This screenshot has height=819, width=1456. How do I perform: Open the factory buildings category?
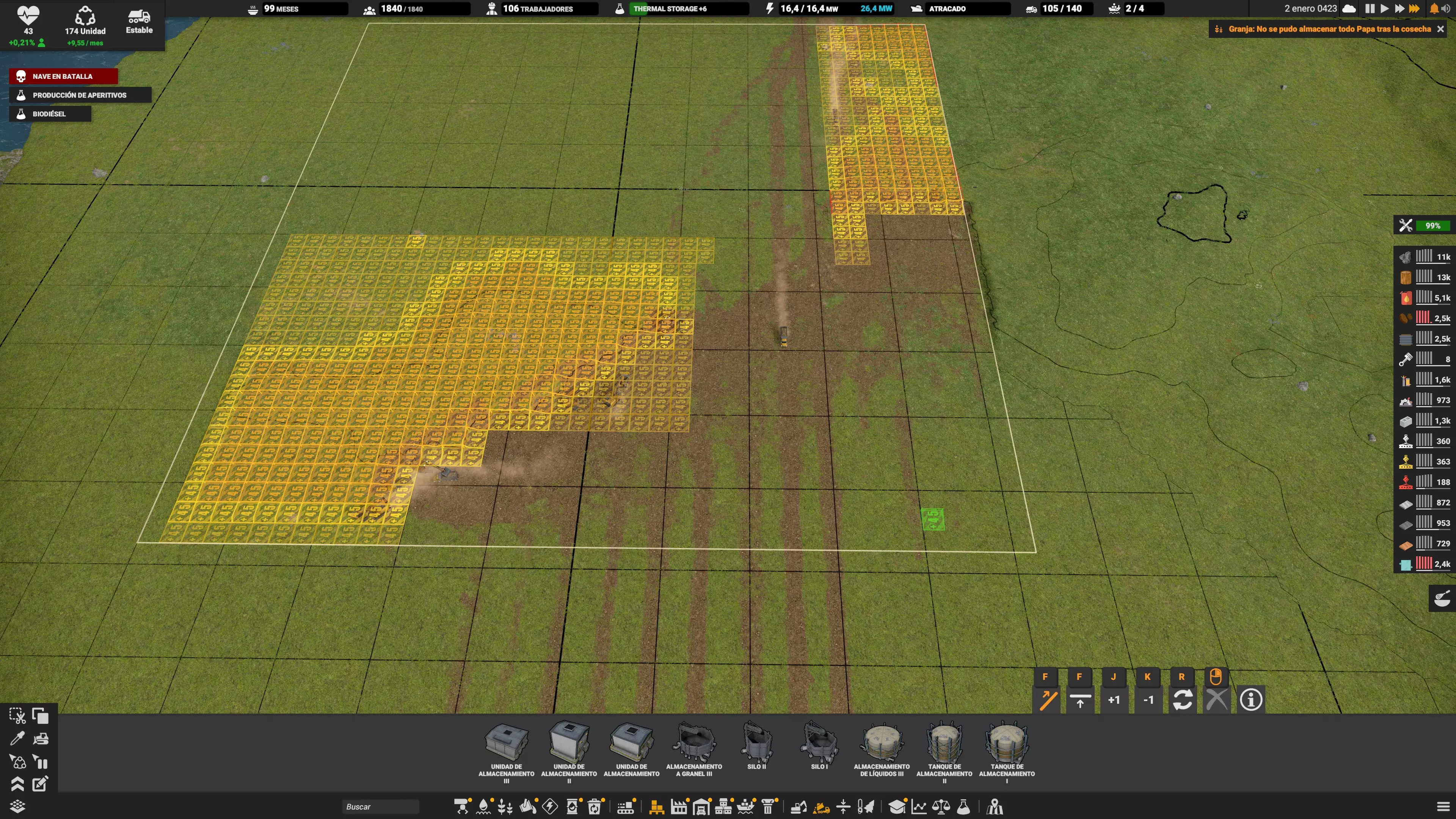(x=678, y=806)
